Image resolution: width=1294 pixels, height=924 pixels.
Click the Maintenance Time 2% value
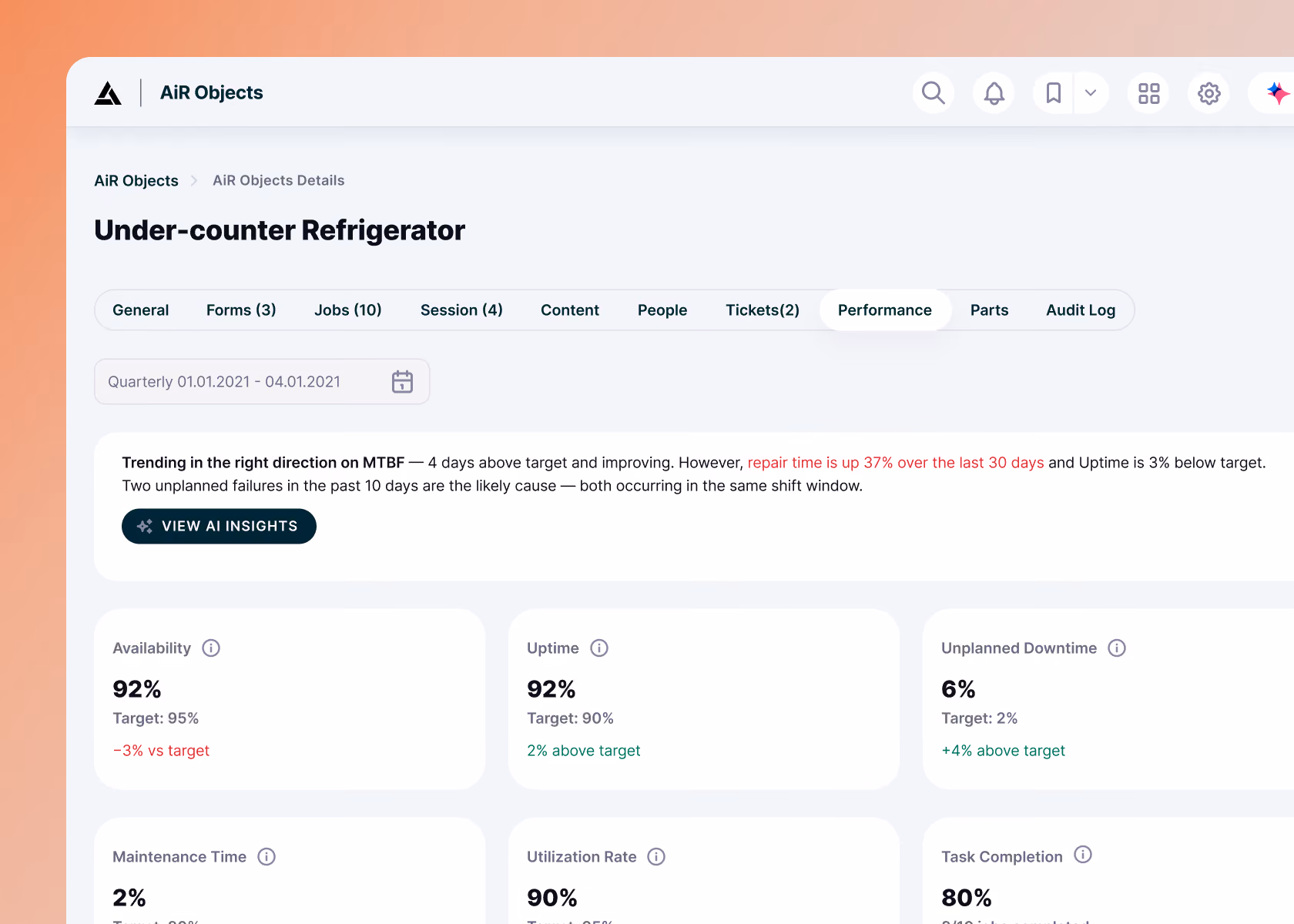(x=129, y=897)
